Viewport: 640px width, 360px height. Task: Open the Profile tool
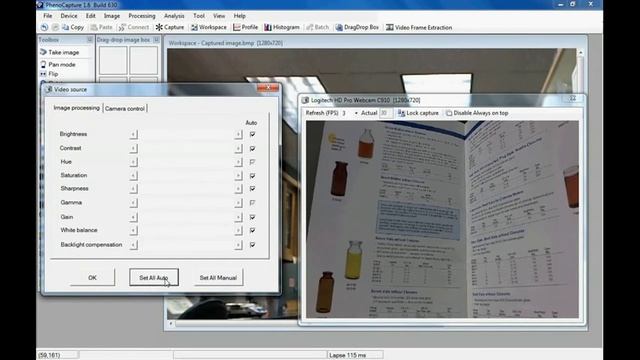tap(245, 27)
